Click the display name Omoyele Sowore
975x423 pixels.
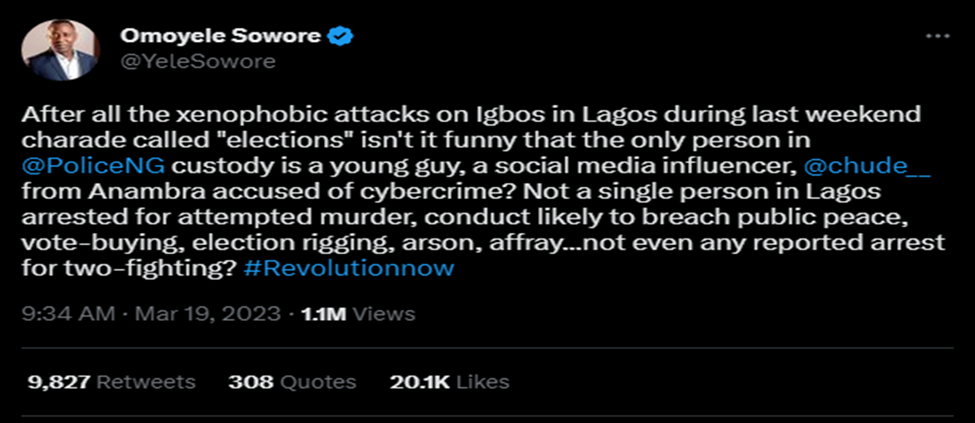220,37
